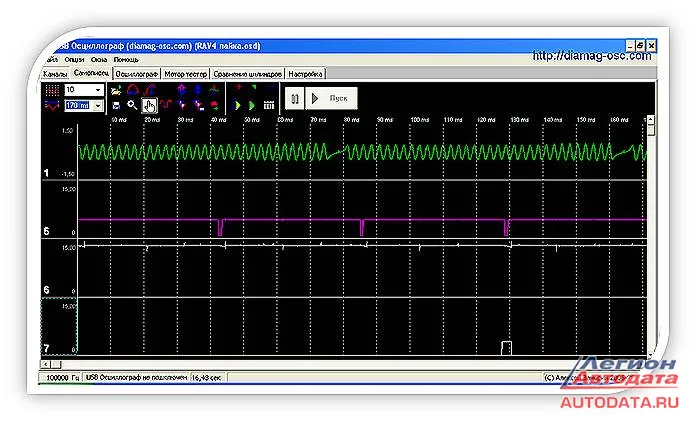Click the 'USB Осциллограф не подключен' status text
This screenshot has height=421, width=696.
pos(136,377)
